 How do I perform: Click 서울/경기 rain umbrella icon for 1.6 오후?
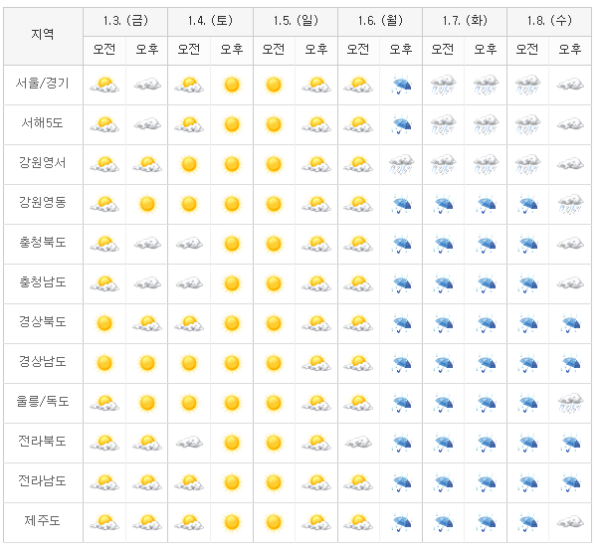click(402, 85)
